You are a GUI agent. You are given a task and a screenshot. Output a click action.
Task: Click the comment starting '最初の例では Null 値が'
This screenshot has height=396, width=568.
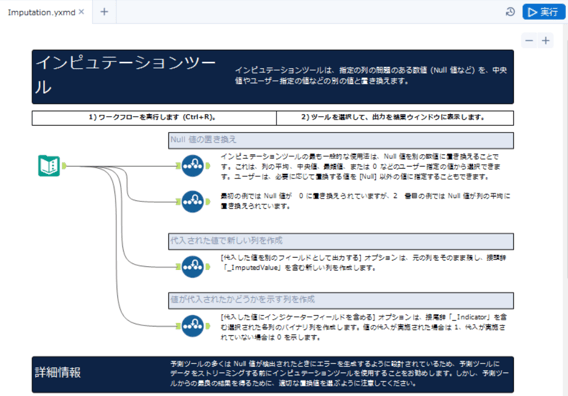tap(365, 201)
